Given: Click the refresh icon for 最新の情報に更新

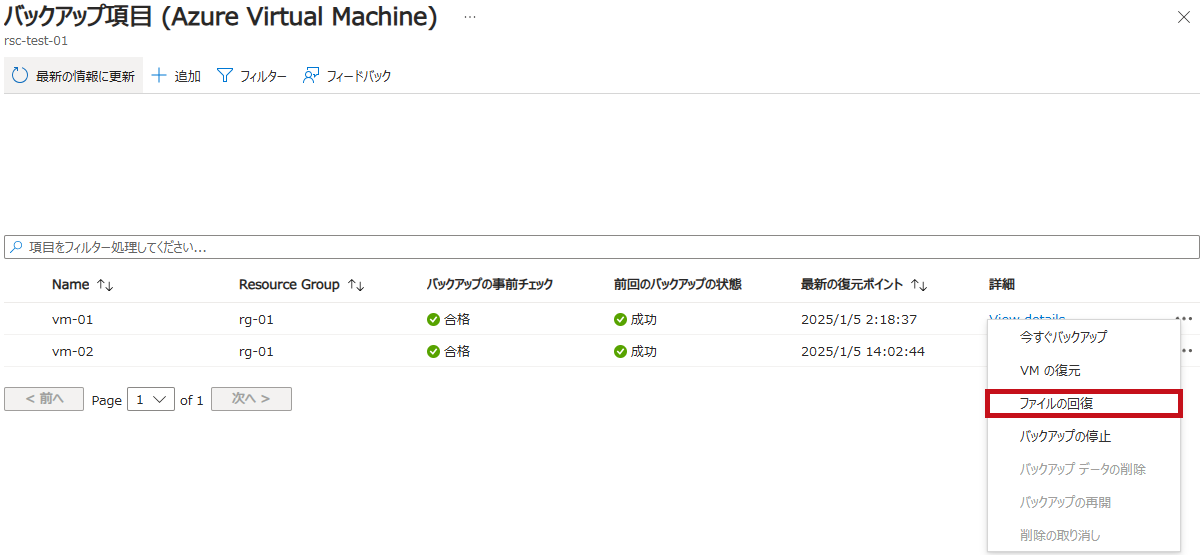Looking at the screenshot, I should click(x=20, y=76).
